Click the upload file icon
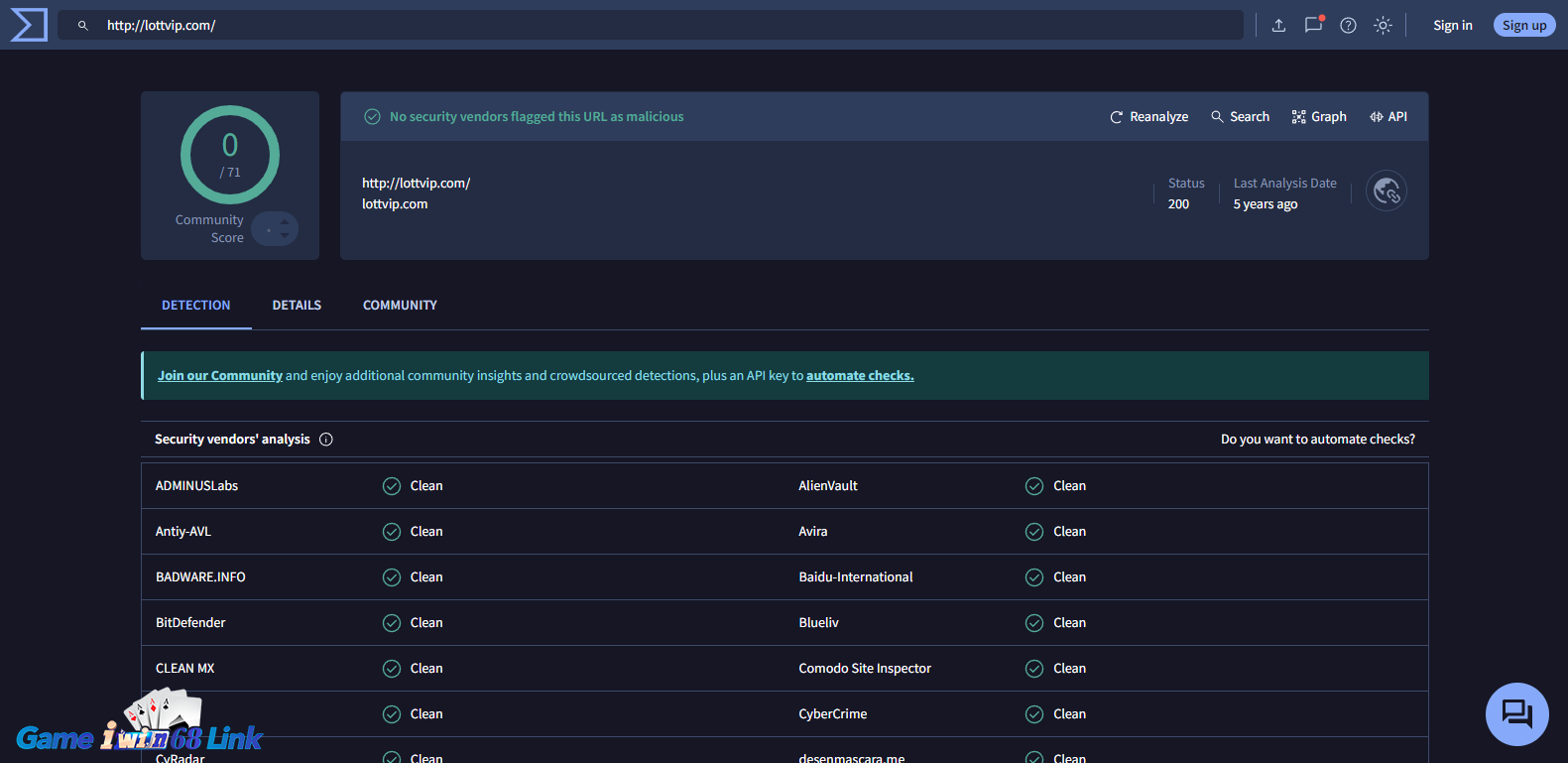 (x=1279, y=26)
